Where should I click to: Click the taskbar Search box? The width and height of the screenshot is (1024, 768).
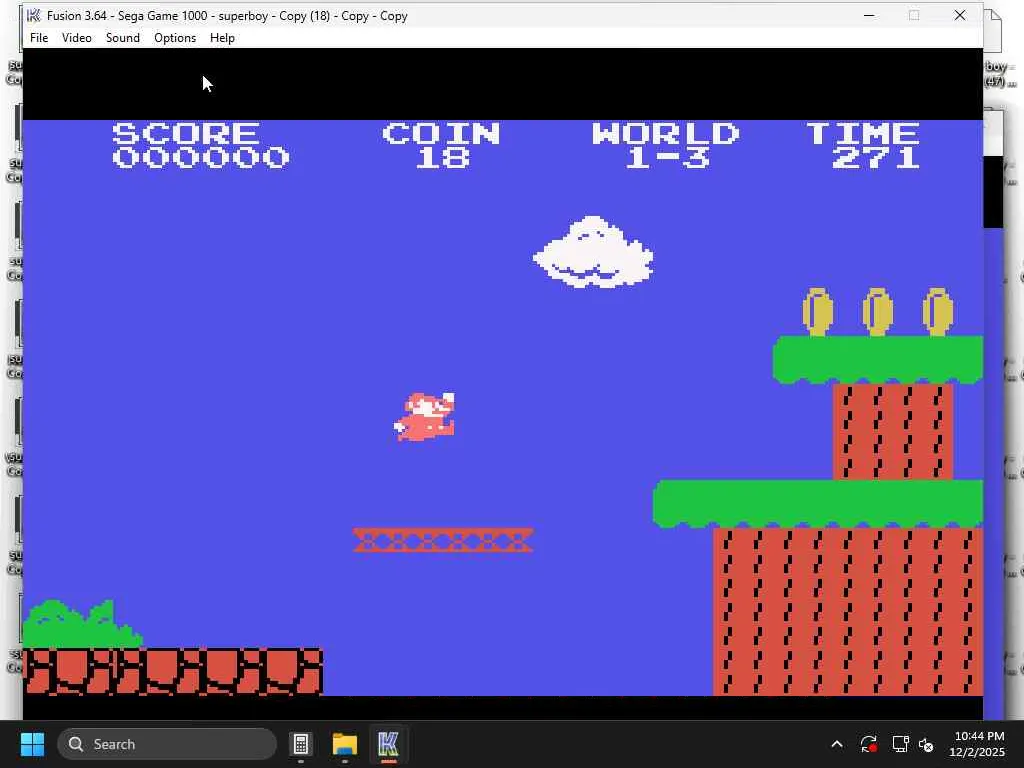[167, 744]
